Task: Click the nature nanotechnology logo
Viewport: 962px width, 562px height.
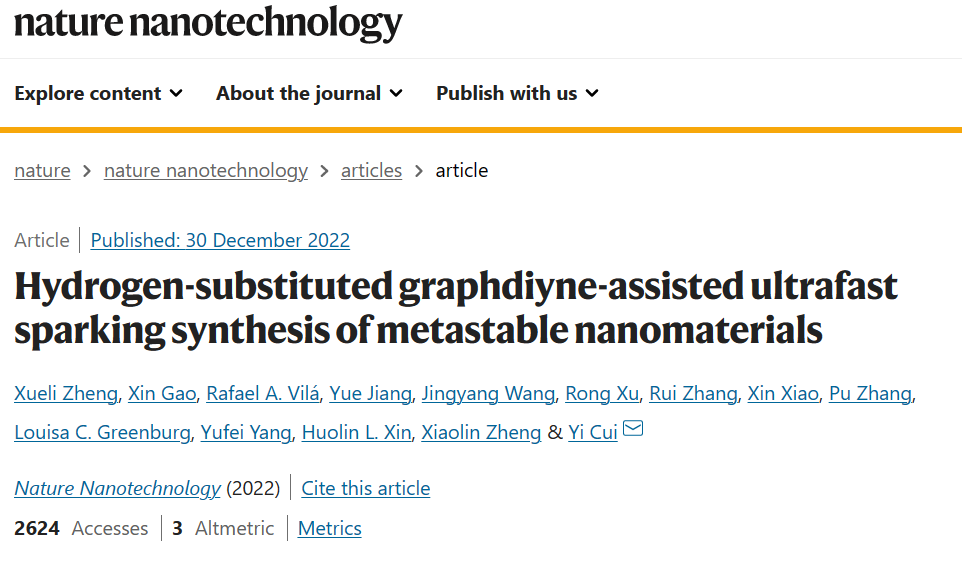Action: click(x=208, y=22)
